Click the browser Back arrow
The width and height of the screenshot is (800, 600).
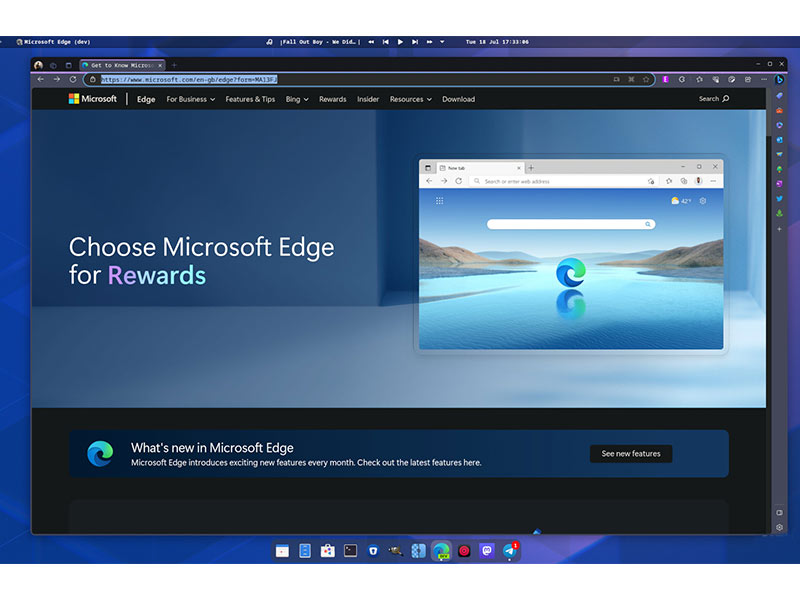(x=41, y=80)
